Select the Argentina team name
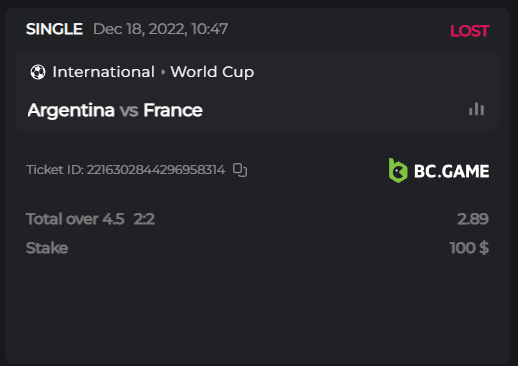 [x=71, y=110]
